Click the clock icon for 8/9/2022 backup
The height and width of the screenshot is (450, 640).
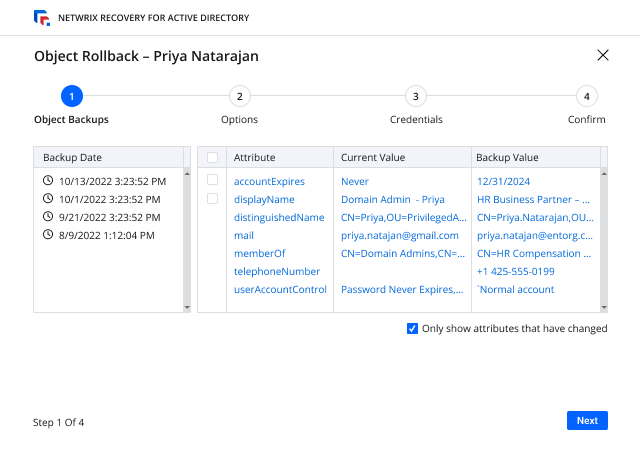(x=48, y=234)
